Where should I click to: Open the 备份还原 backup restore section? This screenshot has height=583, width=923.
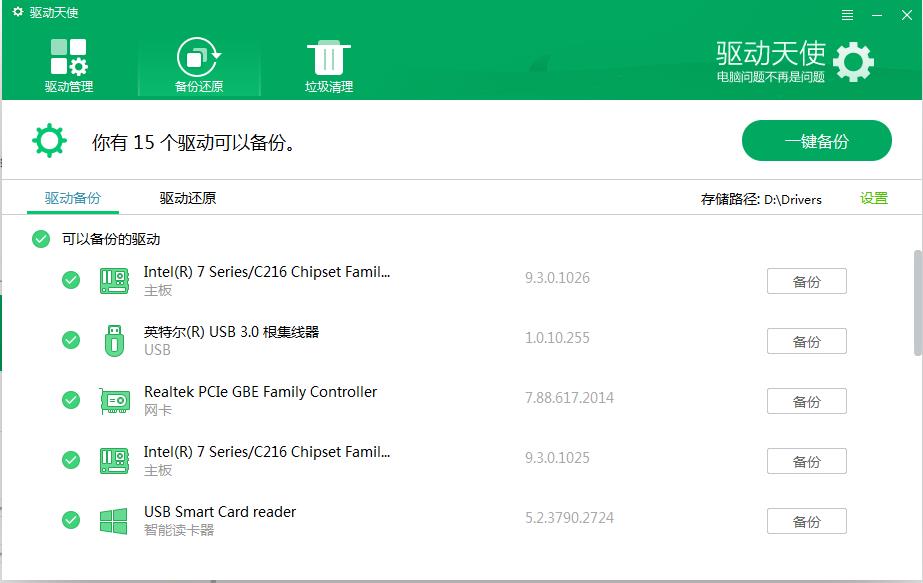point(199,66)
